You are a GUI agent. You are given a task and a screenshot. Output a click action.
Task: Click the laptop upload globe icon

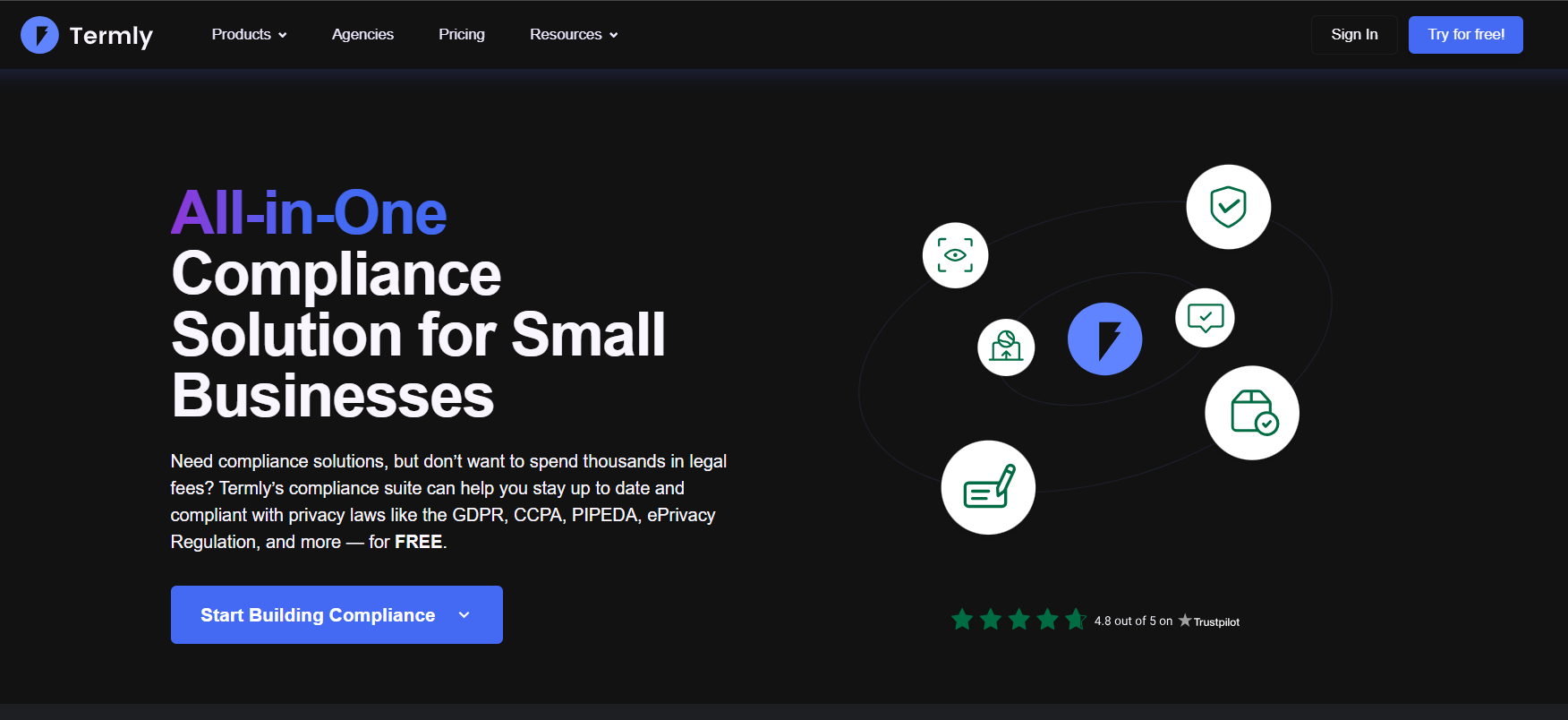1006,347
